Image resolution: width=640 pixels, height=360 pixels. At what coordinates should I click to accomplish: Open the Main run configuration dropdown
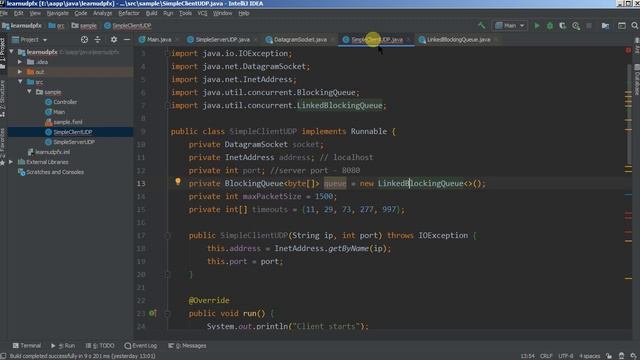[510, 25]
